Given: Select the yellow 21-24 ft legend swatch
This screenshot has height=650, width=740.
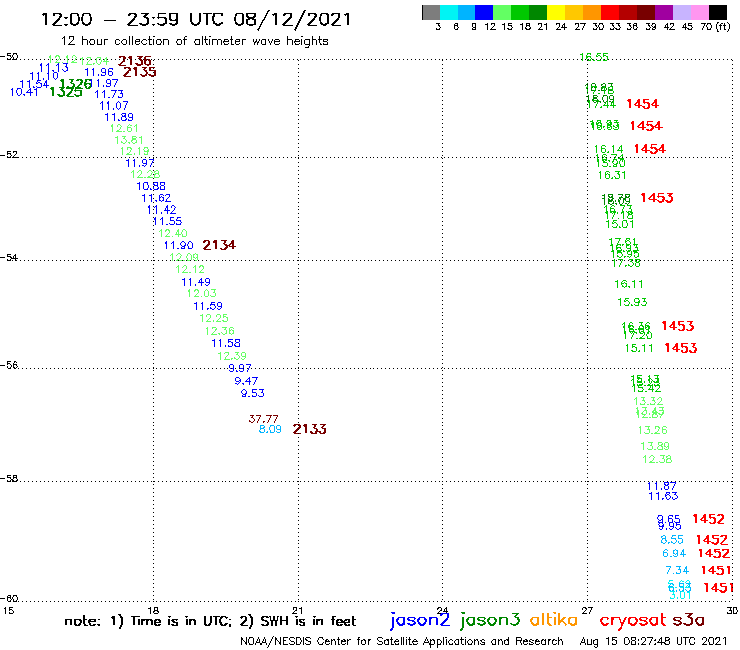Looking at the screenshot, I should pyautogui.click(x=556, y=12).
